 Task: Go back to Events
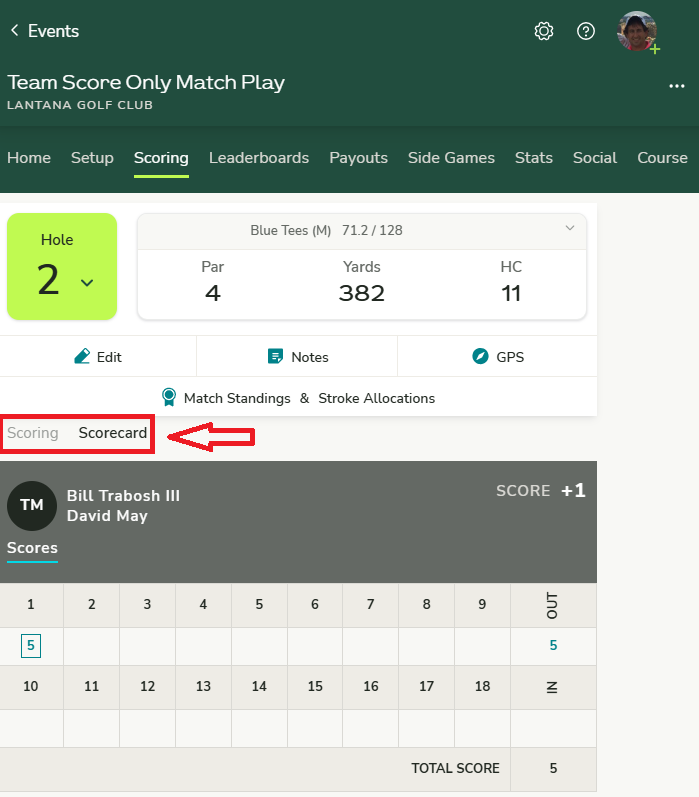(44, 31)
